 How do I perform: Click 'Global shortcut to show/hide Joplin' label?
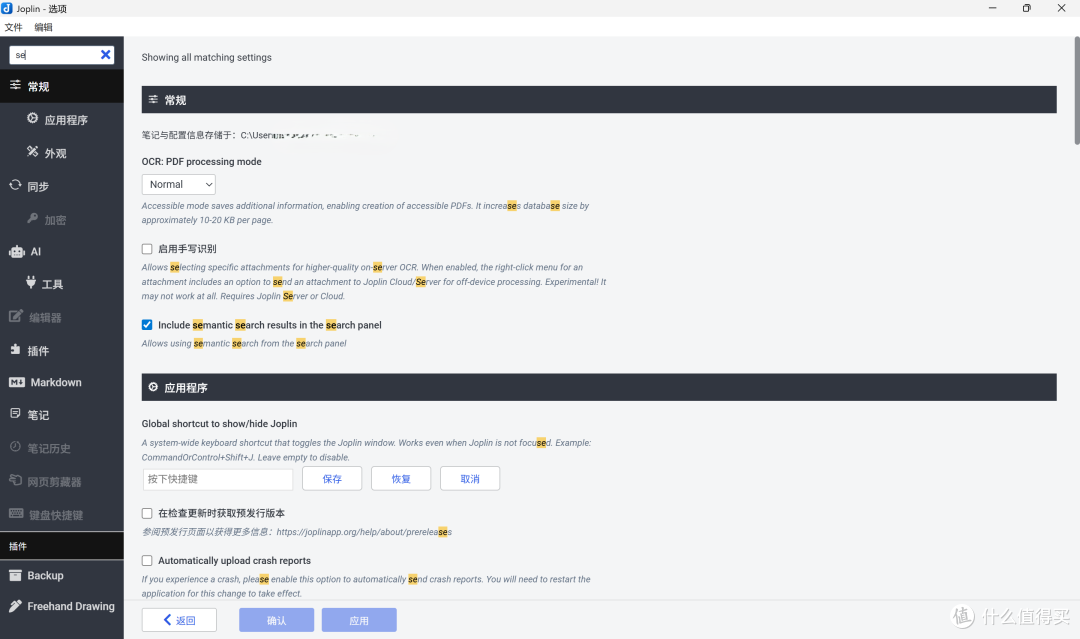(219, 423)
